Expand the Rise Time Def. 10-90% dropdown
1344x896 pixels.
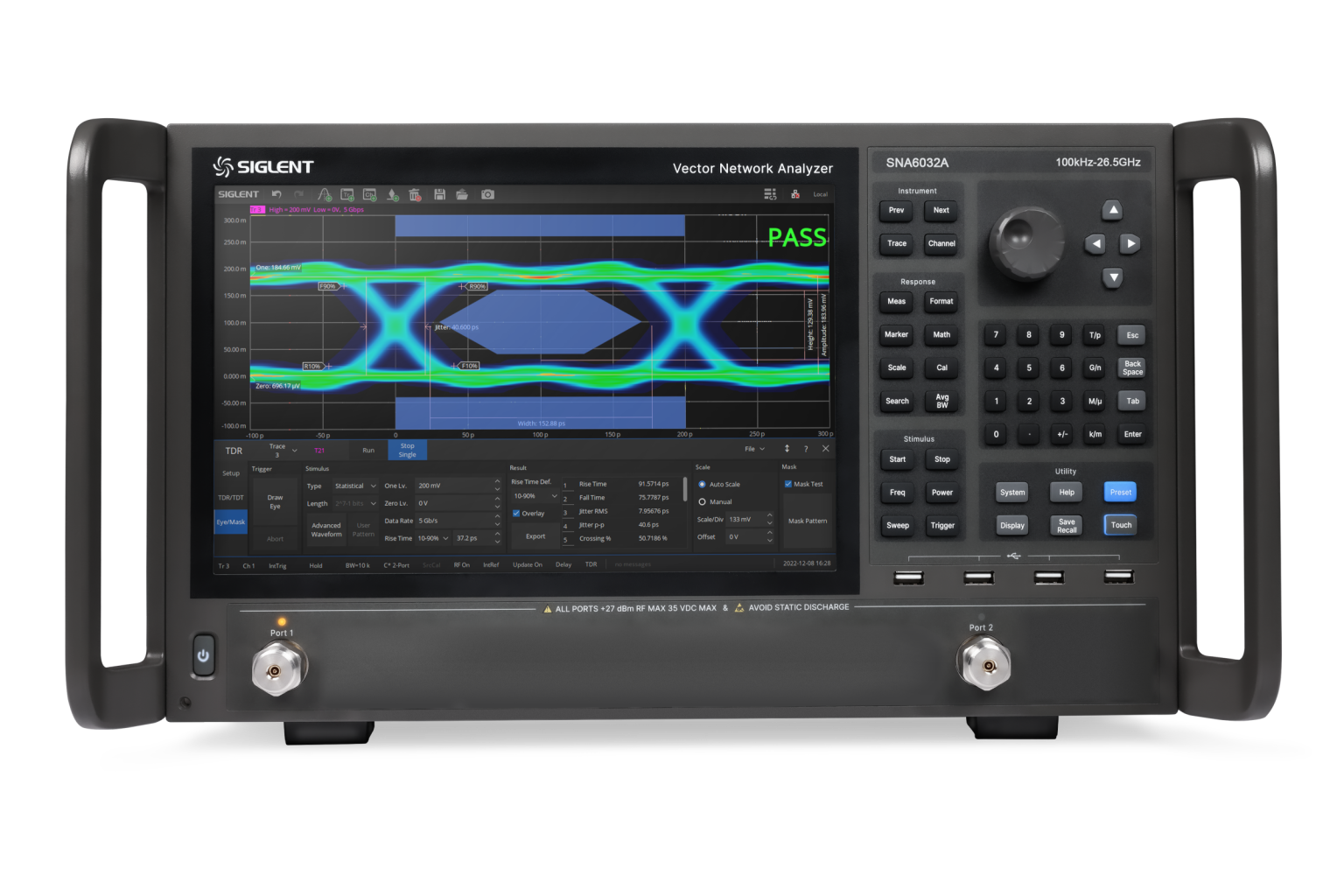tap(535, 496)
